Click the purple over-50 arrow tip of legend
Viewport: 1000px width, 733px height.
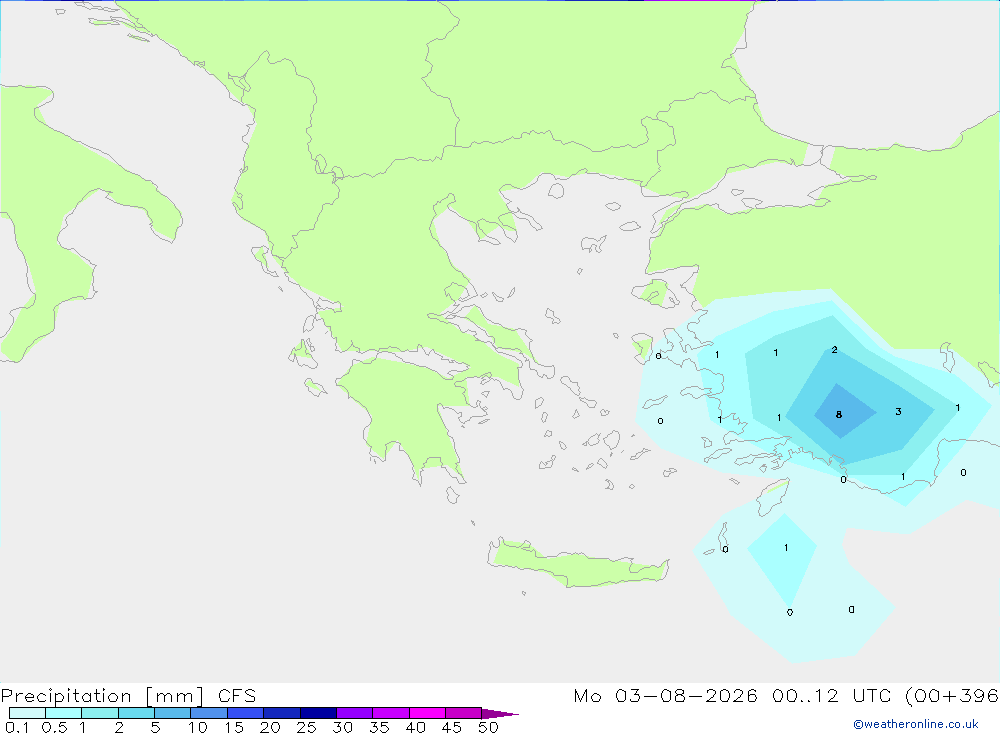[x=500, y=714]
